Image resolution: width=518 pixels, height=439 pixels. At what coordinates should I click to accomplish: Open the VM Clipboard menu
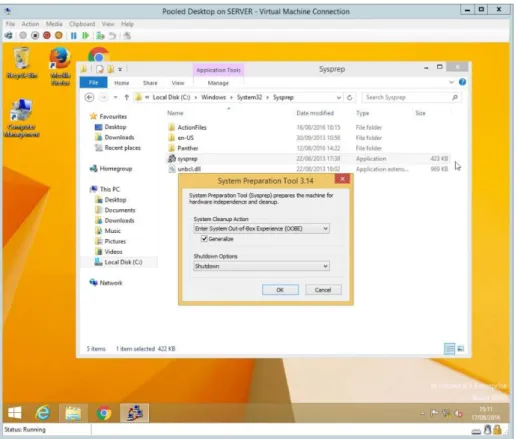coord(82,24)
